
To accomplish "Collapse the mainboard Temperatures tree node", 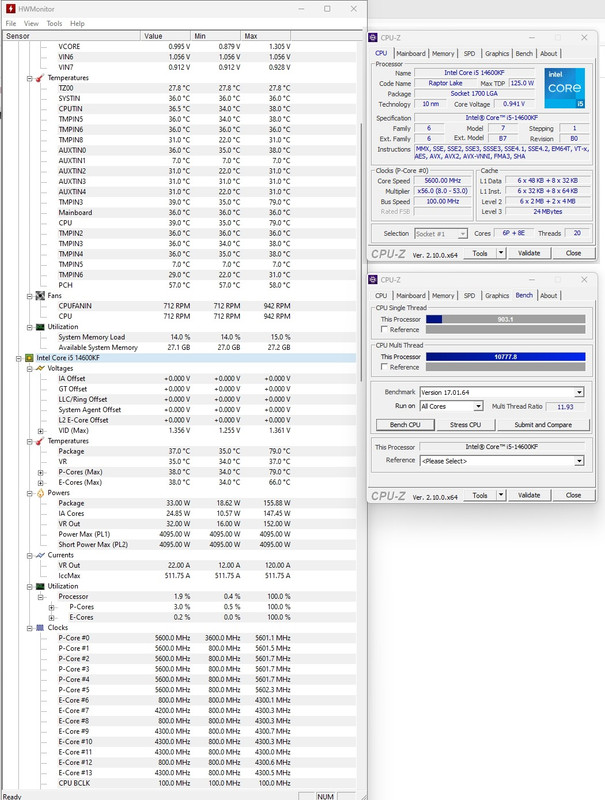I will pos(30,79).
